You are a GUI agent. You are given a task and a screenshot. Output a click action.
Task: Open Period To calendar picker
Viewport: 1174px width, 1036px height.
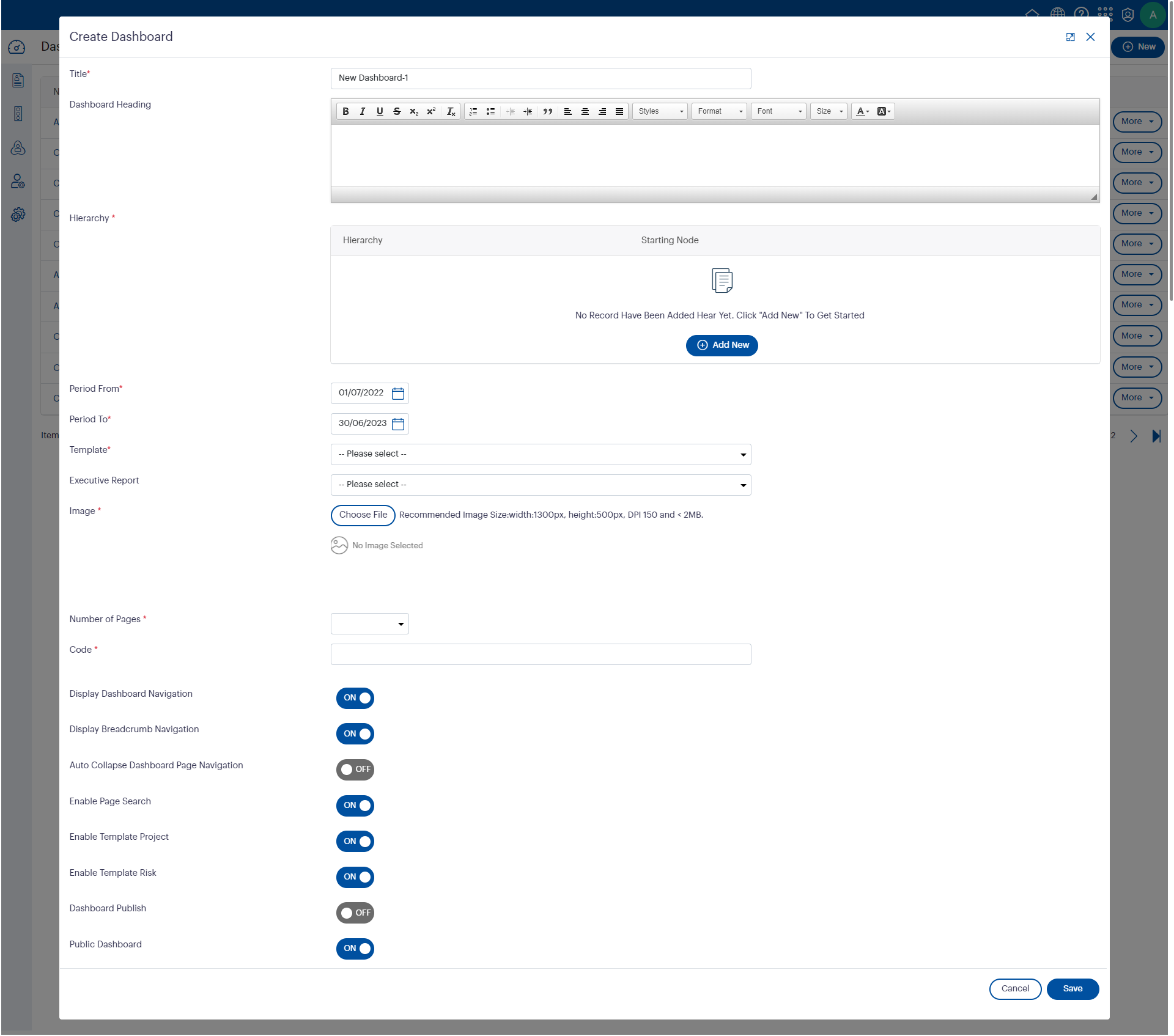(x=398, y=424)
